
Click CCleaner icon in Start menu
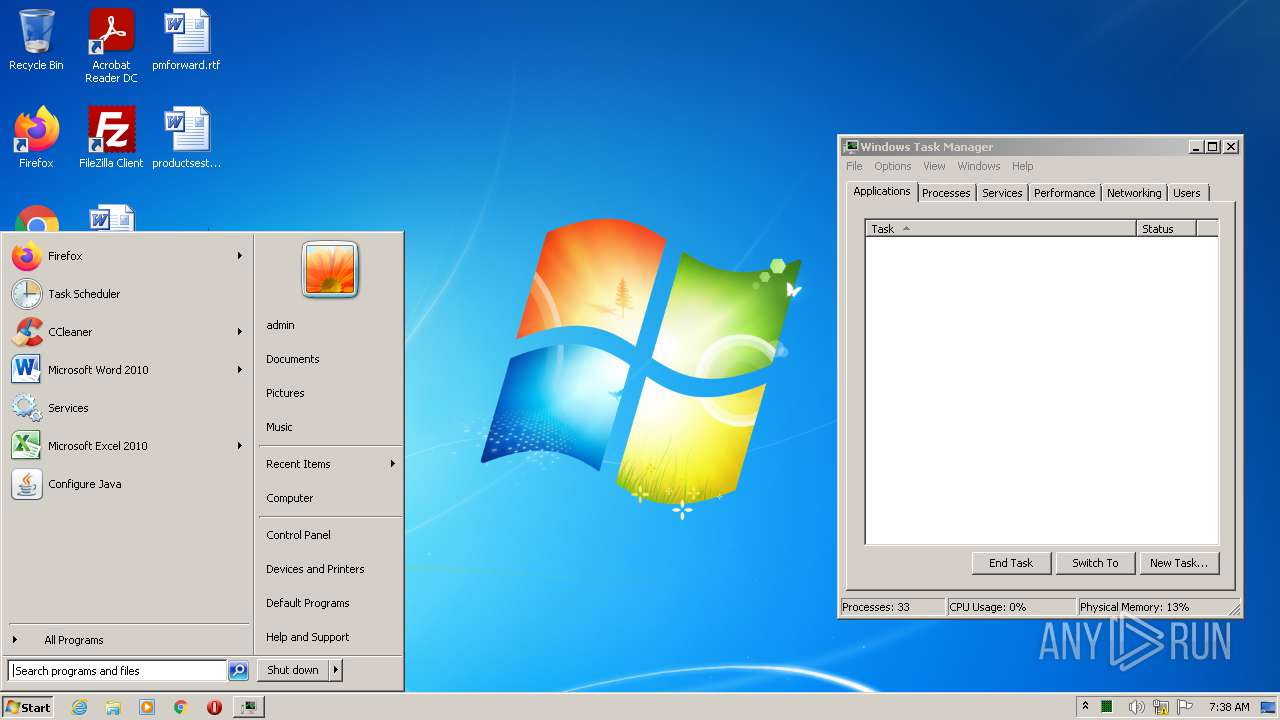(x=27, y=332)
